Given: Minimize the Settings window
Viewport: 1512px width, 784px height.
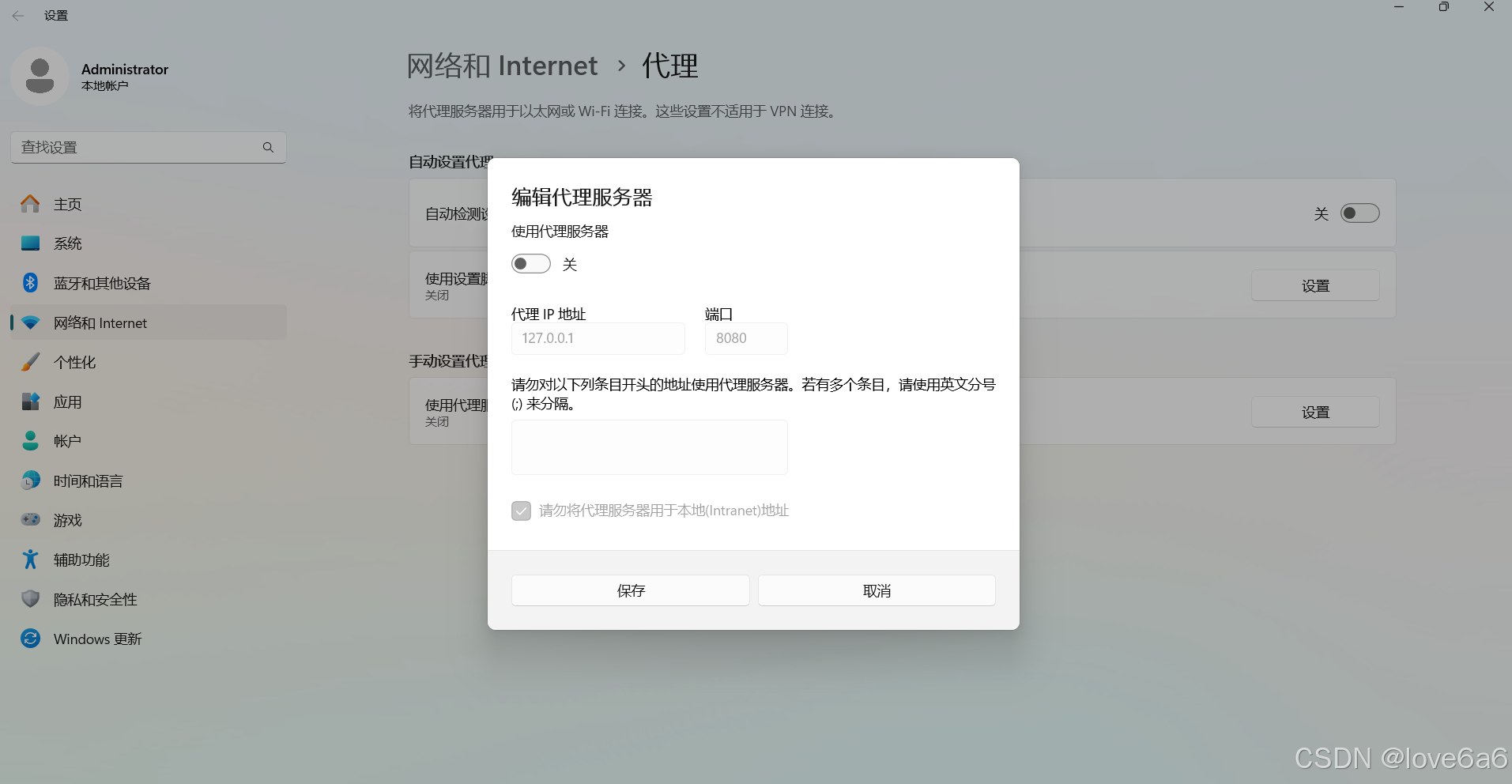Looking at the screenshot, I should pyautogui.click(x=1399, y=6).
